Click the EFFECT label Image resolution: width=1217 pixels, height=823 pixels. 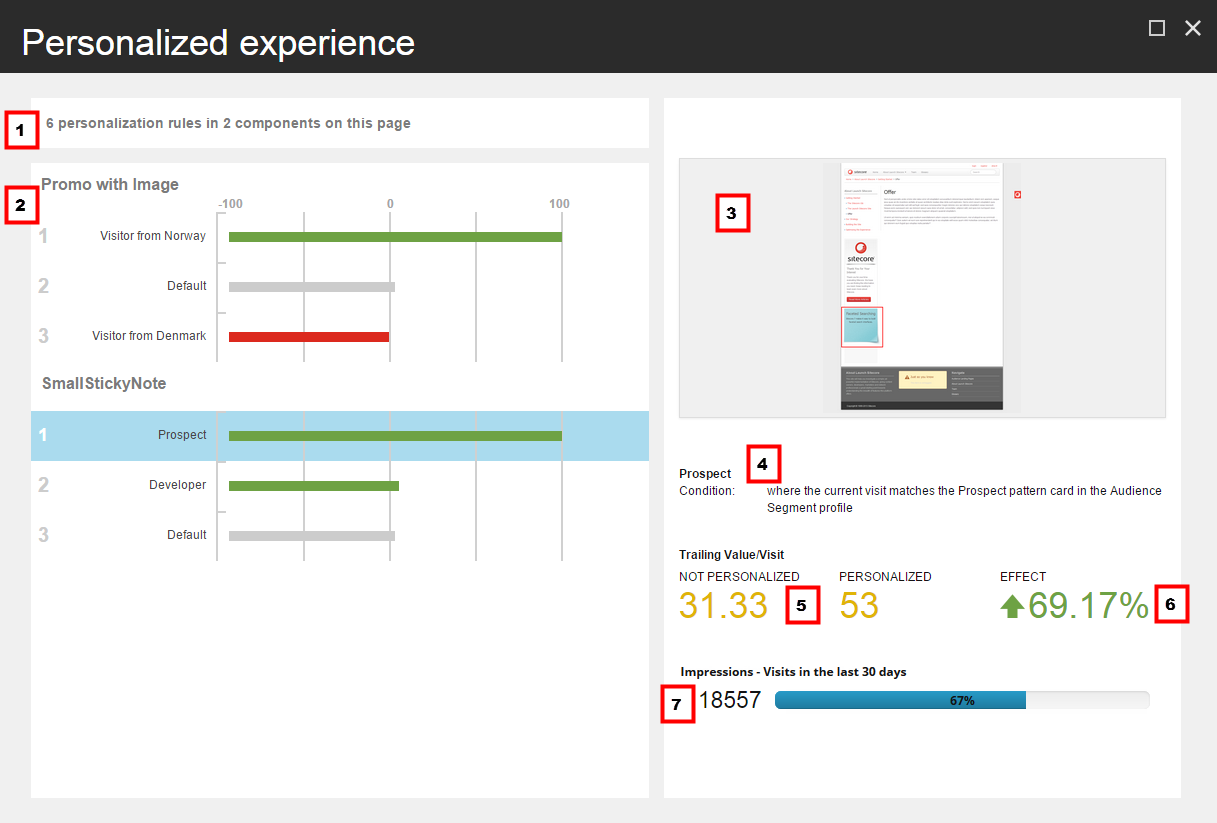click(1023, 577)
